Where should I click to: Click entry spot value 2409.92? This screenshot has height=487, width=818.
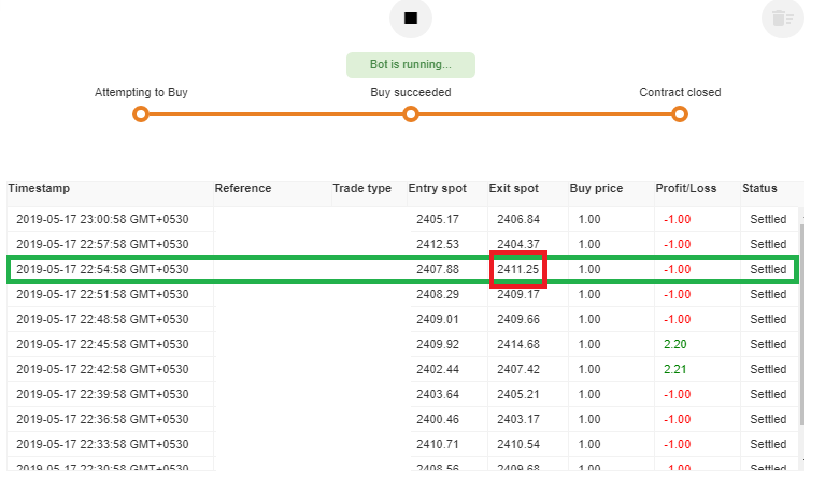pos(437,344)
